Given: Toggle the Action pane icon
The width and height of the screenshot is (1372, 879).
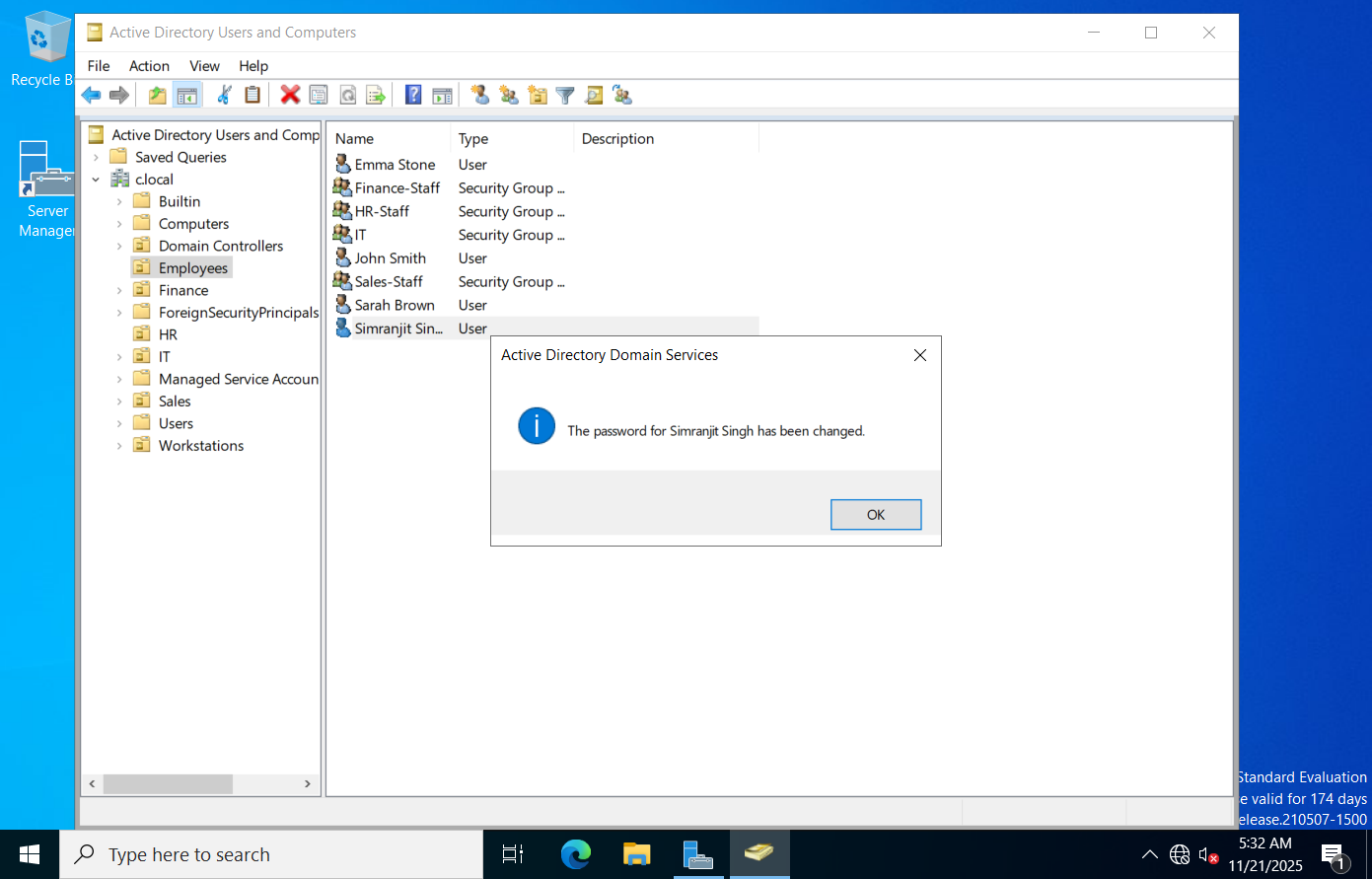Looking at the screenshot, I should tap(442, 95).
